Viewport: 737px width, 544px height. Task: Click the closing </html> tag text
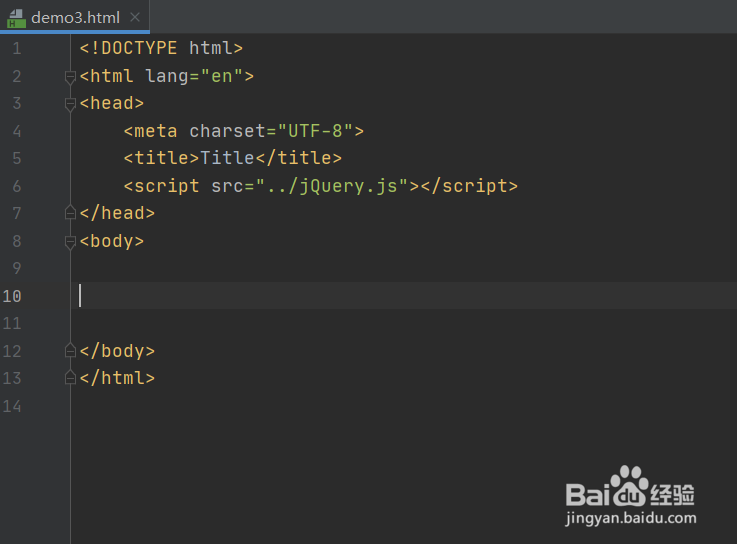[x=117, y=378]
